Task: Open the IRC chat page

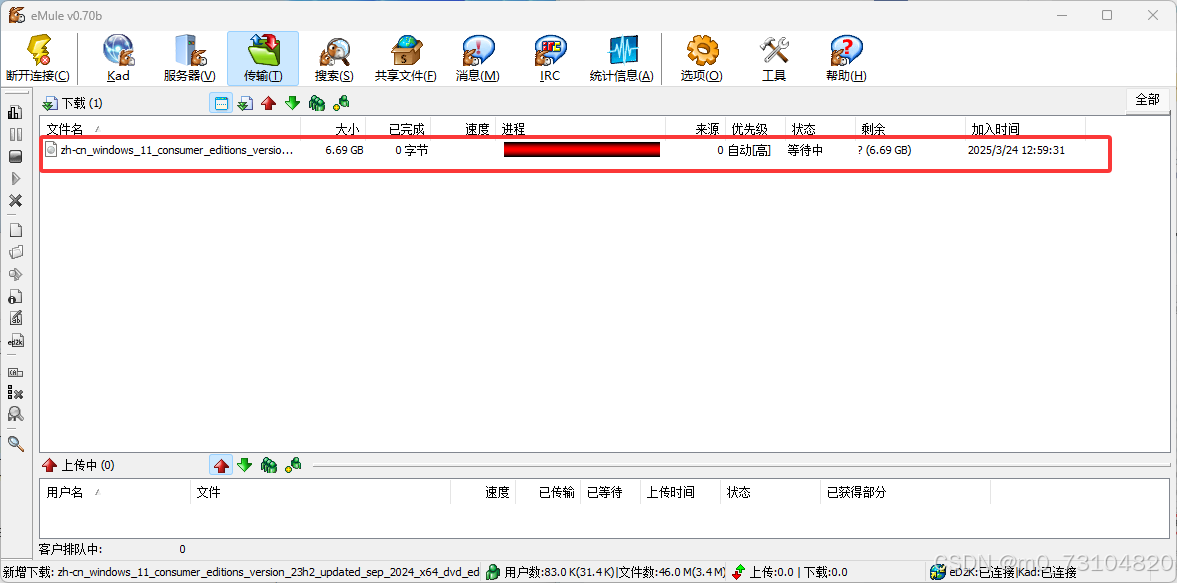Action: point(549,58)
